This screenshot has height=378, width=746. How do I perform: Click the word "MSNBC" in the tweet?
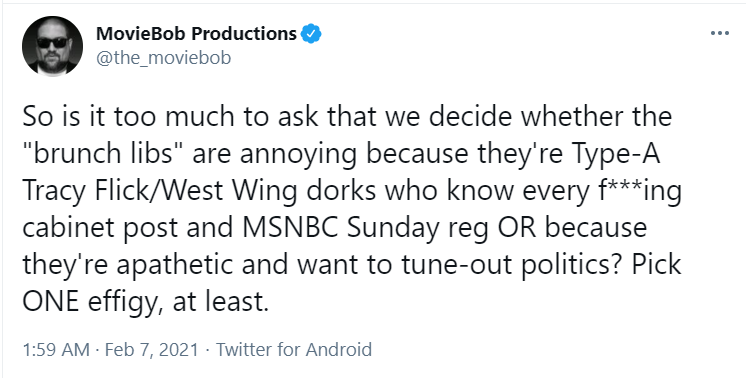pyautogui.click(x=290, y=228)
